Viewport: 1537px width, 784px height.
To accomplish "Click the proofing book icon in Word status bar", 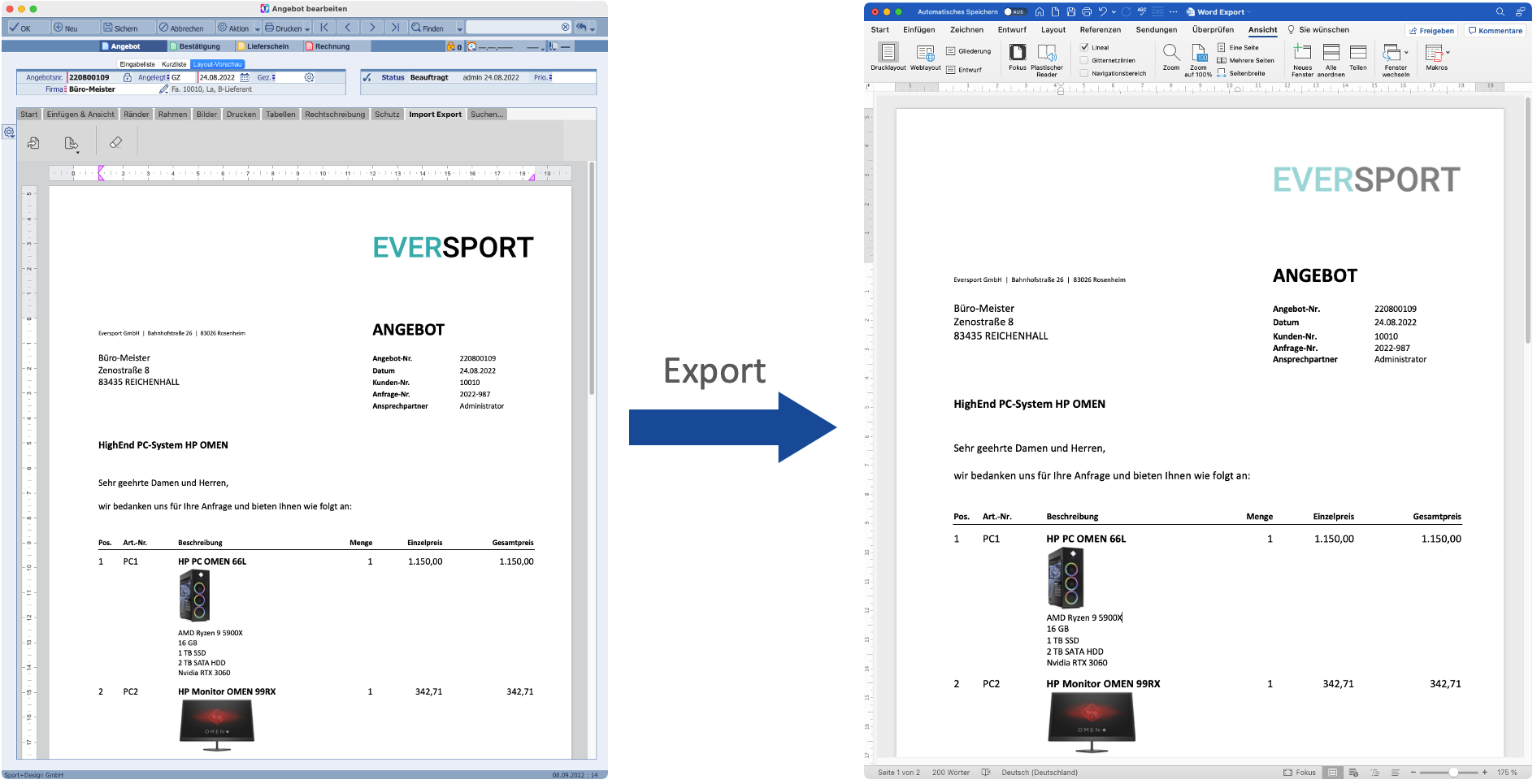I will [x=986, y=773].
